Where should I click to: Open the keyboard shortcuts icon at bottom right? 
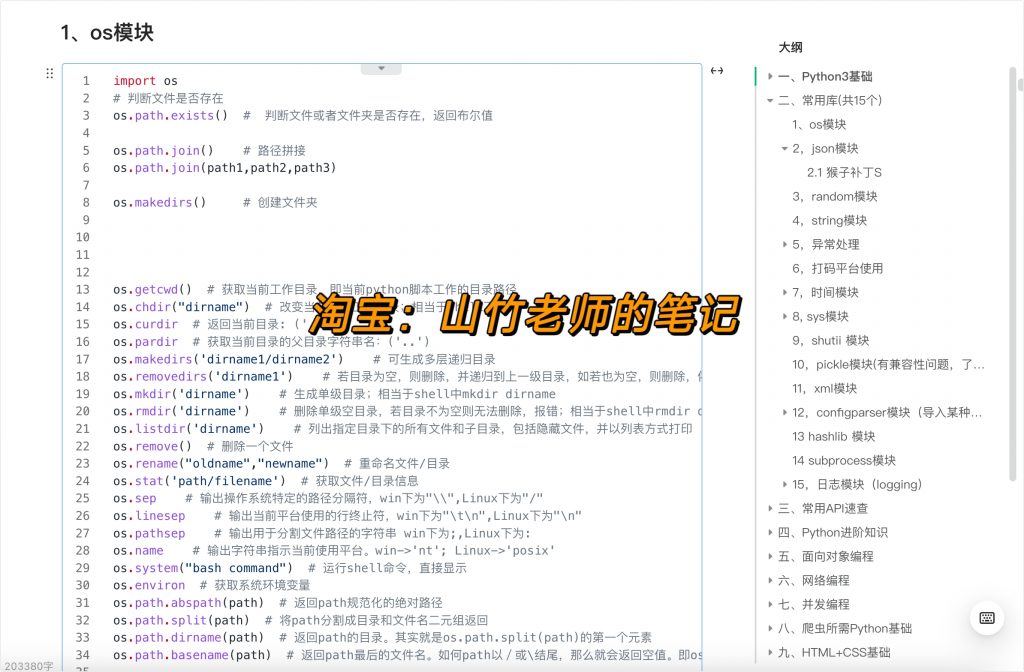[x=987, y=619]
